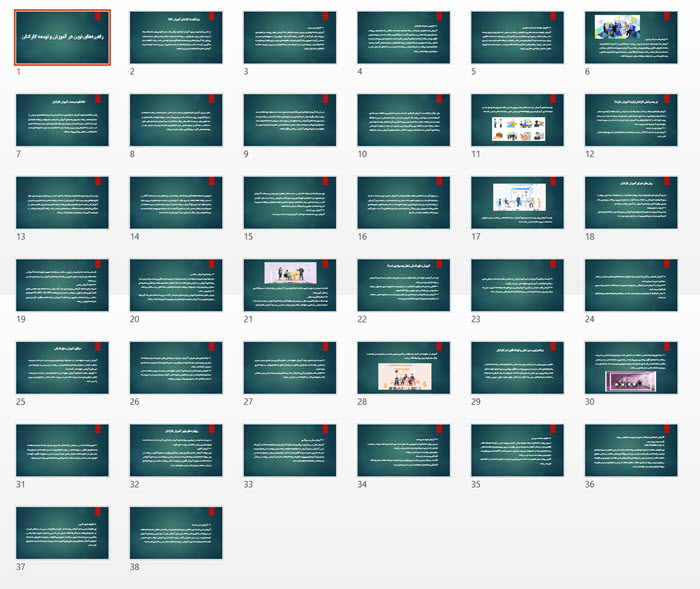Select slide 23 thumbnail

tap(517, 285)
